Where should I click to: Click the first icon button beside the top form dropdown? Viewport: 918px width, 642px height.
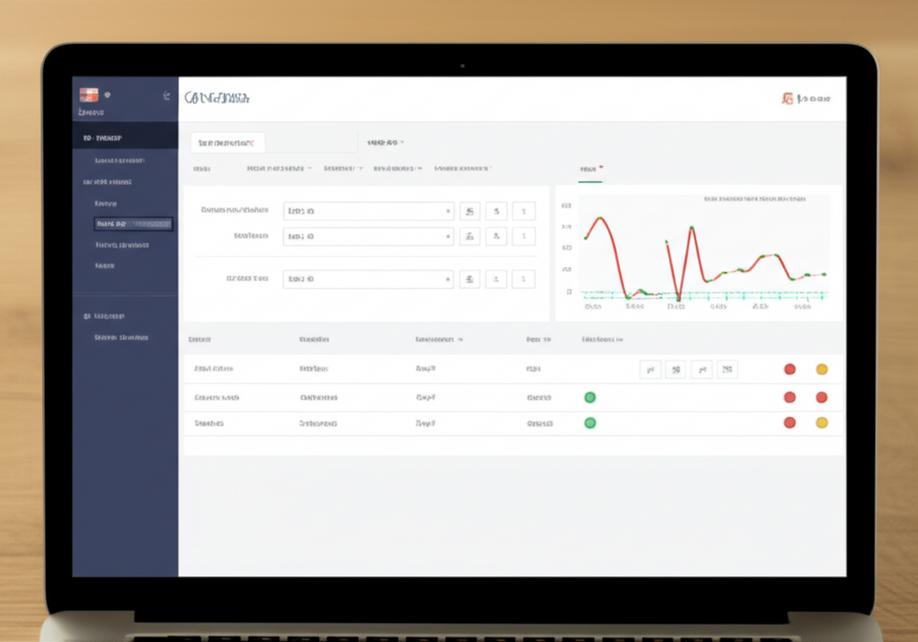469,211
